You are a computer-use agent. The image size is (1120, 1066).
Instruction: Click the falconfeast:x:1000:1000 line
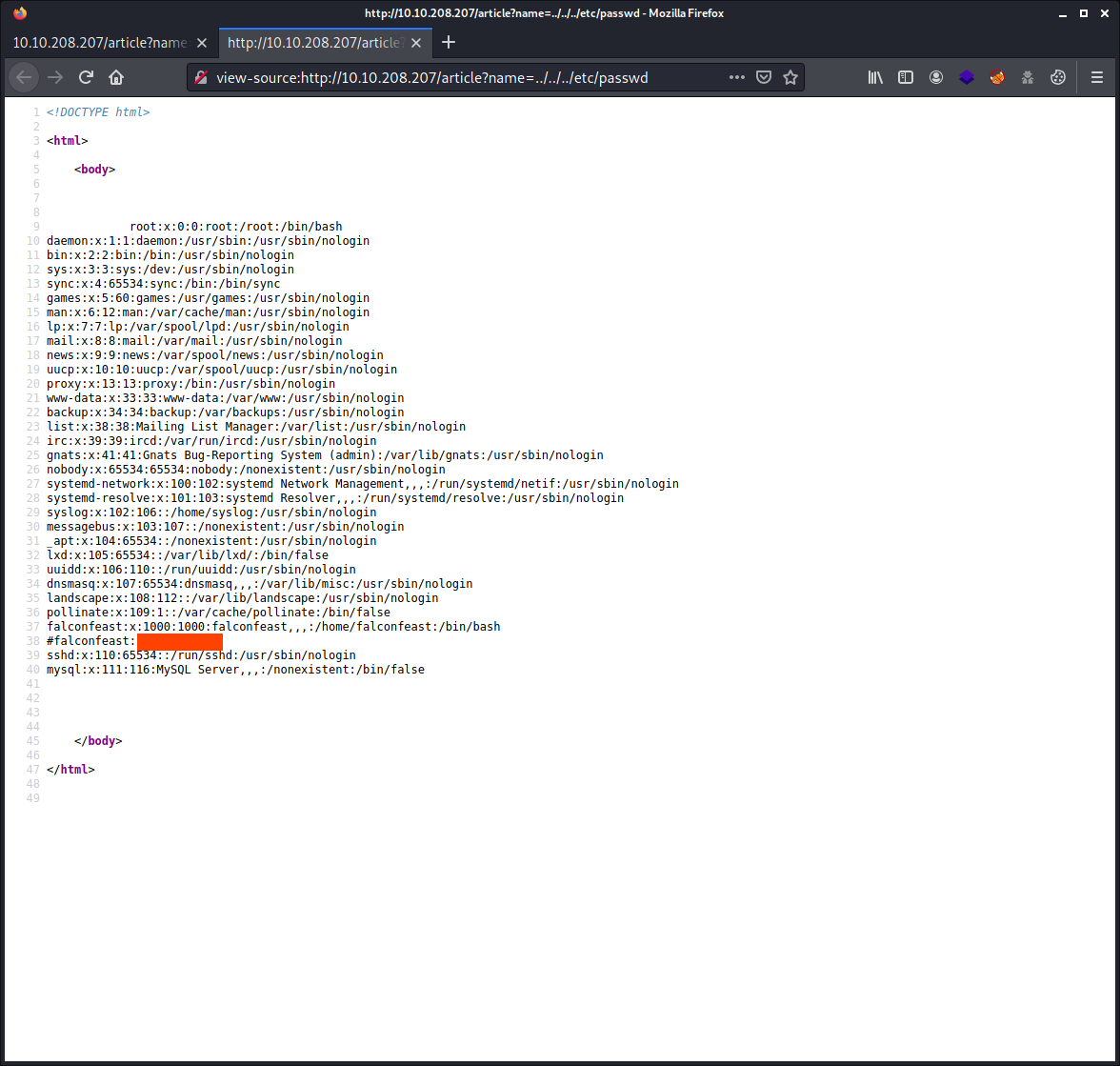click(273, 627)
